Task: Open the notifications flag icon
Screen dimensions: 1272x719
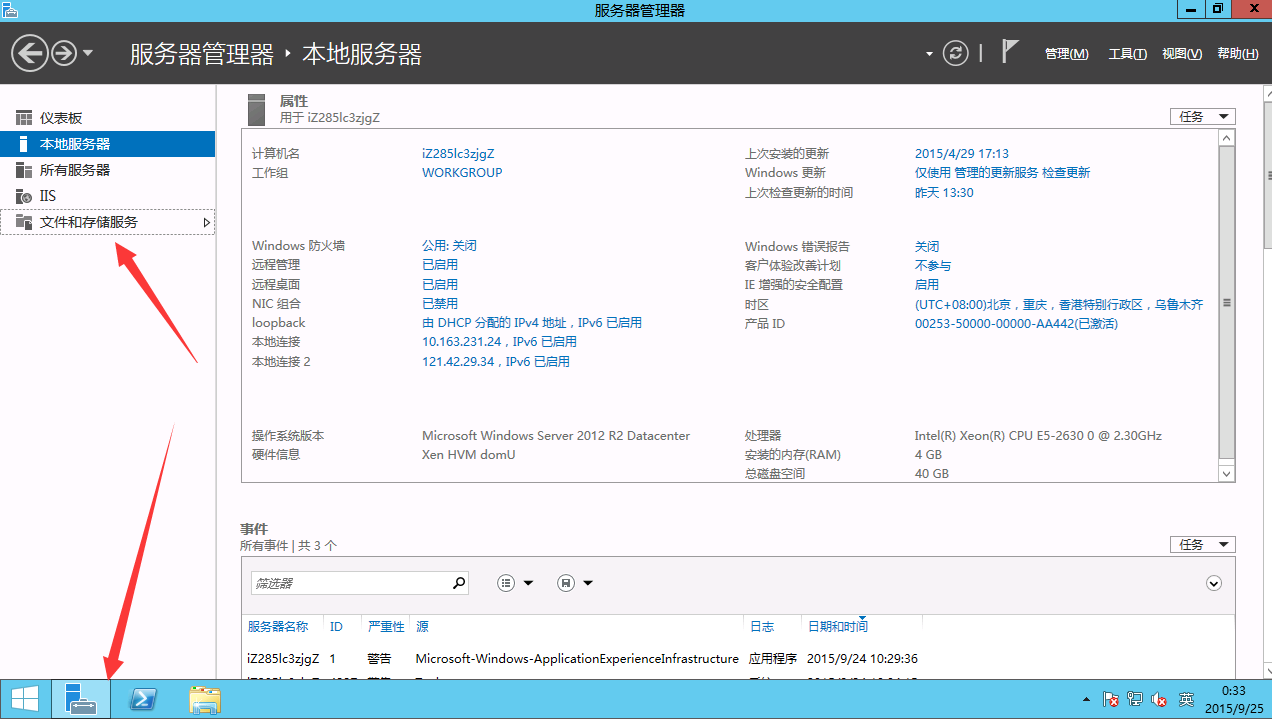Action: click(x=1010, y=52)
